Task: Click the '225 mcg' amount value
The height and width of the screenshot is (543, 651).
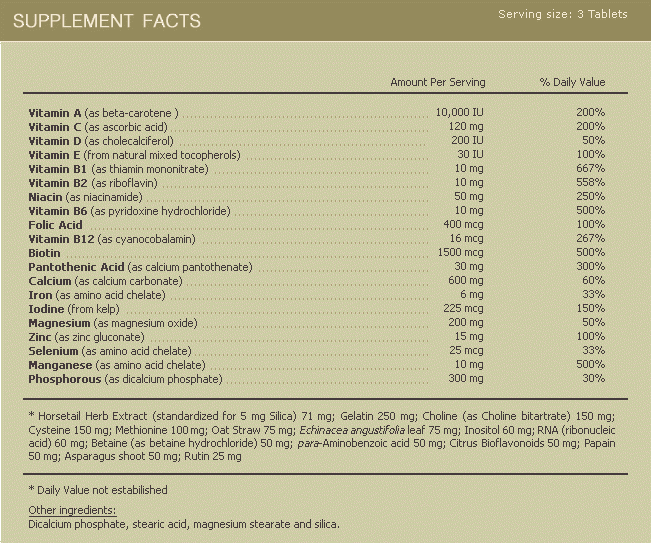Action: pos(463,309)
